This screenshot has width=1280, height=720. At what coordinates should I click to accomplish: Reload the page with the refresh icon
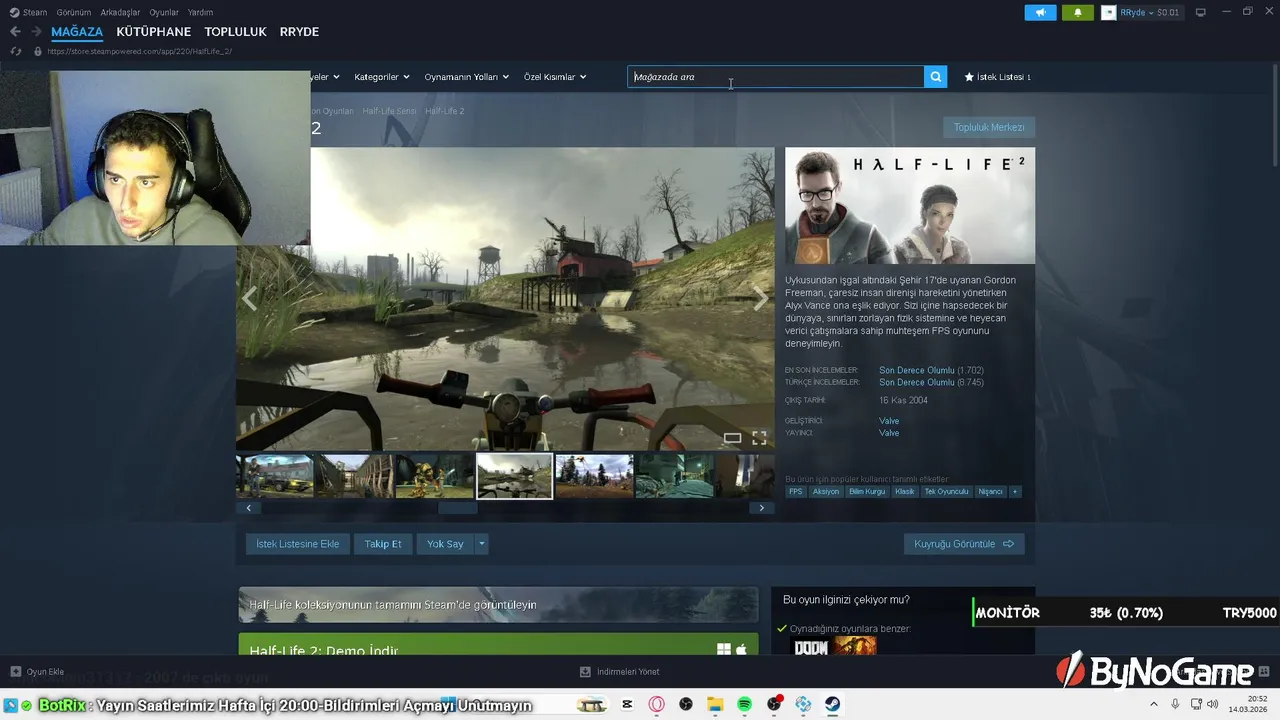pyautogui.click(x=16, y=51)
